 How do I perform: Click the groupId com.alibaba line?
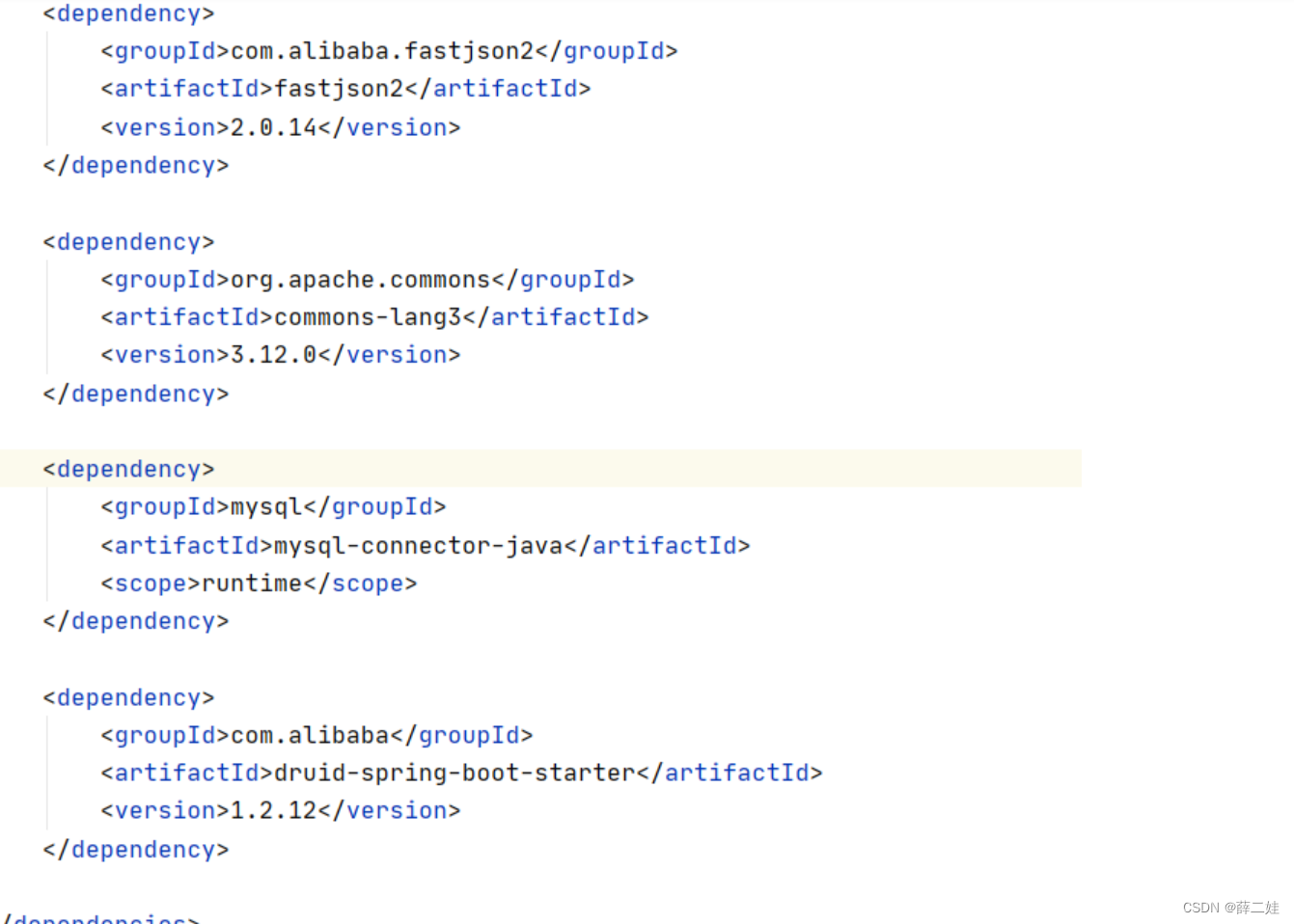click(x=317, y=736)
